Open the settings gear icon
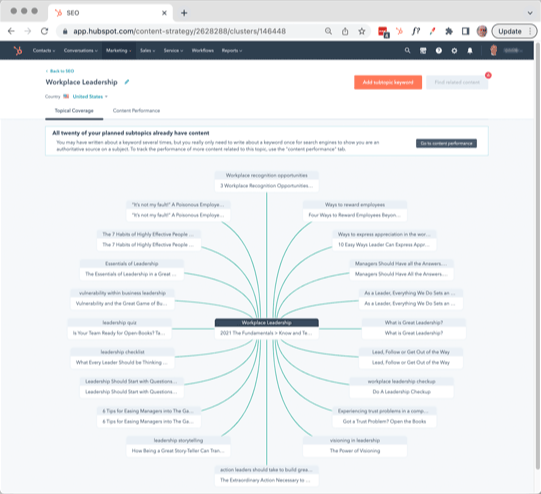Screen dimensions: 541x494 click(x=454, y=51)
